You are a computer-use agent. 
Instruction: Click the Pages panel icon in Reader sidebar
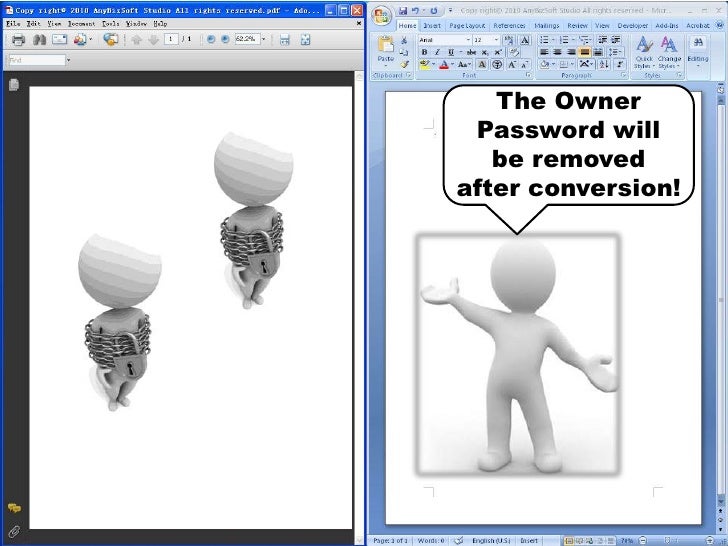15,85
